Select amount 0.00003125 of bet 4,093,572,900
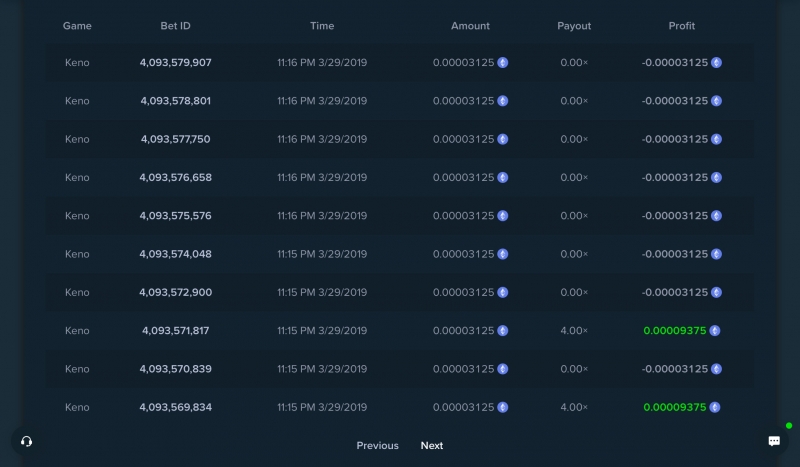Screen dimensions: 800x467 [x=463, y=292]
